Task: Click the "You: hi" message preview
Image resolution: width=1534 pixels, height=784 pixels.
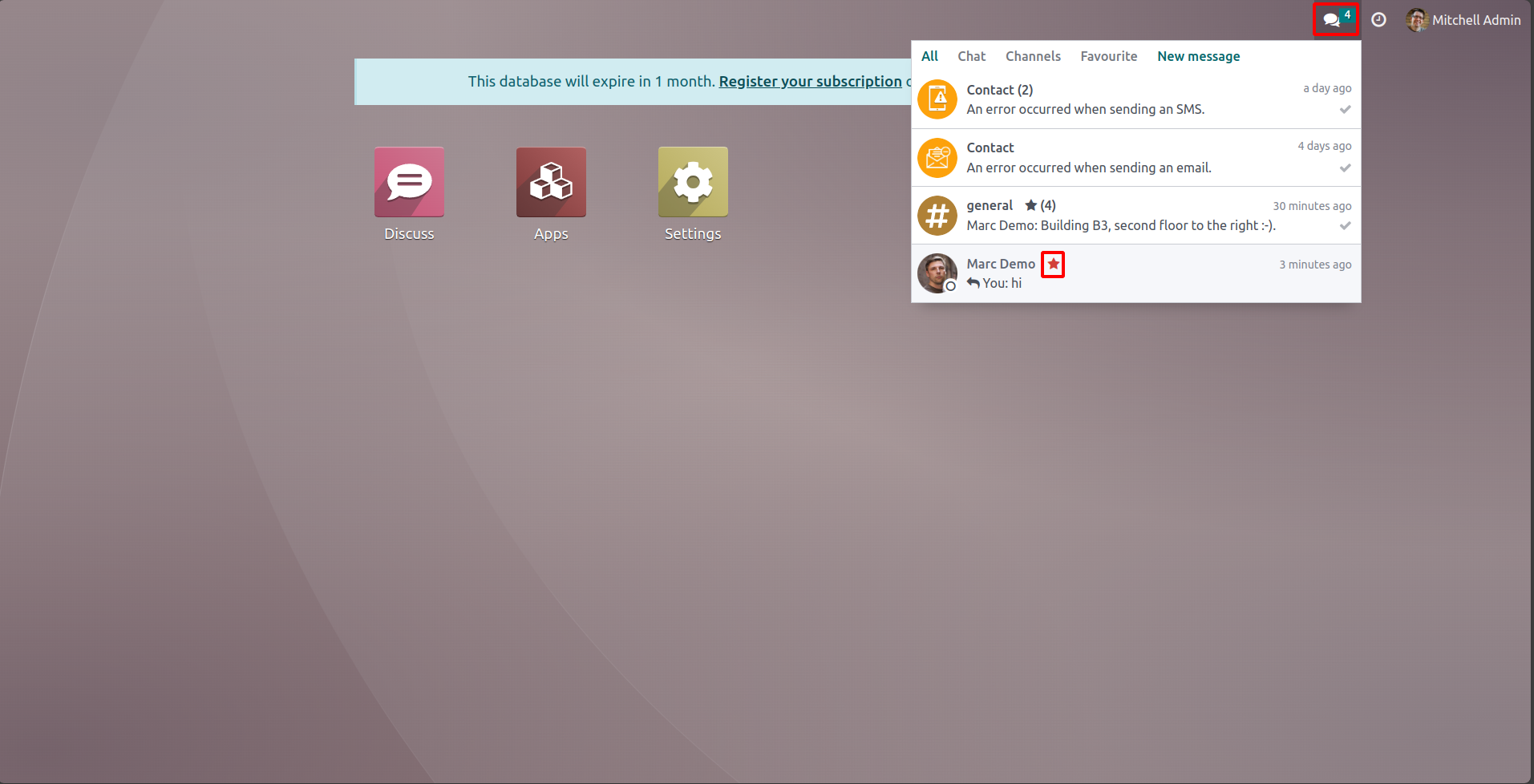Action: click(x=1002, y=283)
